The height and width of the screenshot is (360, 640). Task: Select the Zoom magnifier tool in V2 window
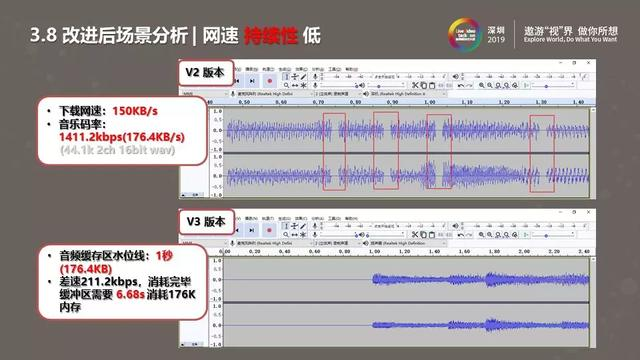click(286, 86)
